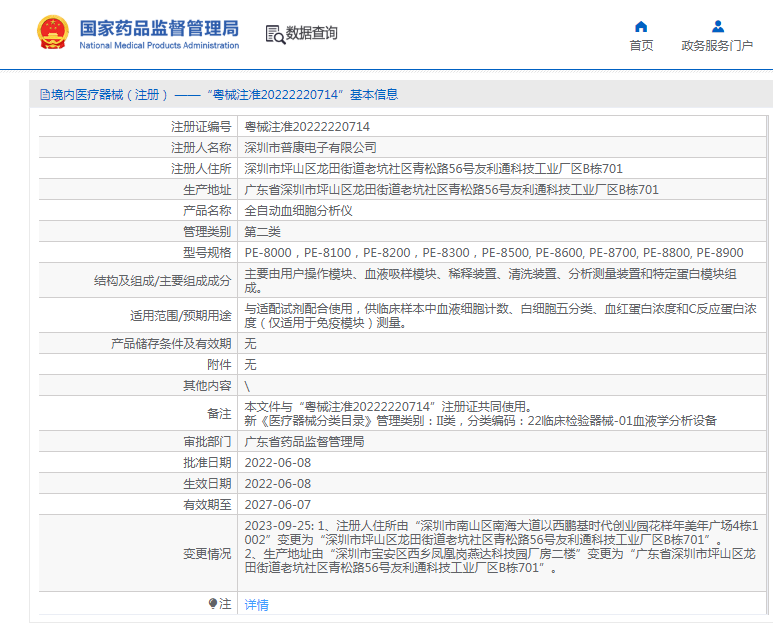Screen dimensions: 773x624
Task: Click the backslash value in 其他内容 row
Action: 247,386
